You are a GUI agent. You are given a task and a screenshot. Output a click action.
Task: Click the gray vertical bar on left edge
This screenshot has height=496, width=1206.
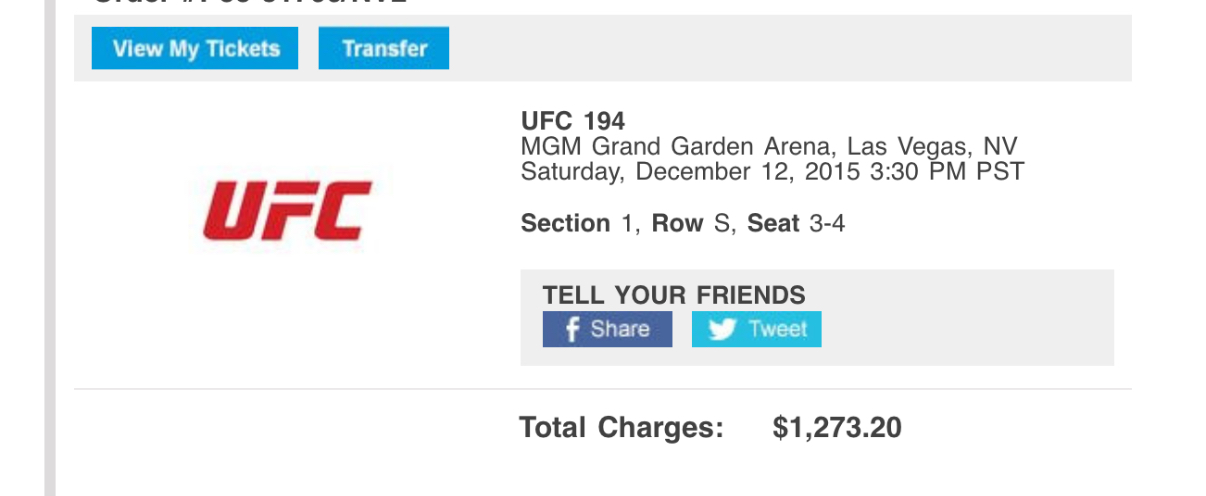[49, 250]
